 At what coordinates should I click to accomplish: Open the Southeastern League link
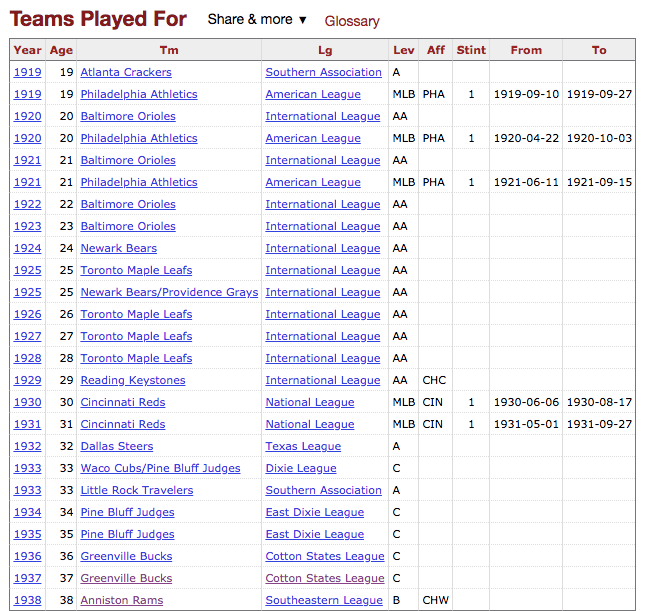(x=324, y=600)
